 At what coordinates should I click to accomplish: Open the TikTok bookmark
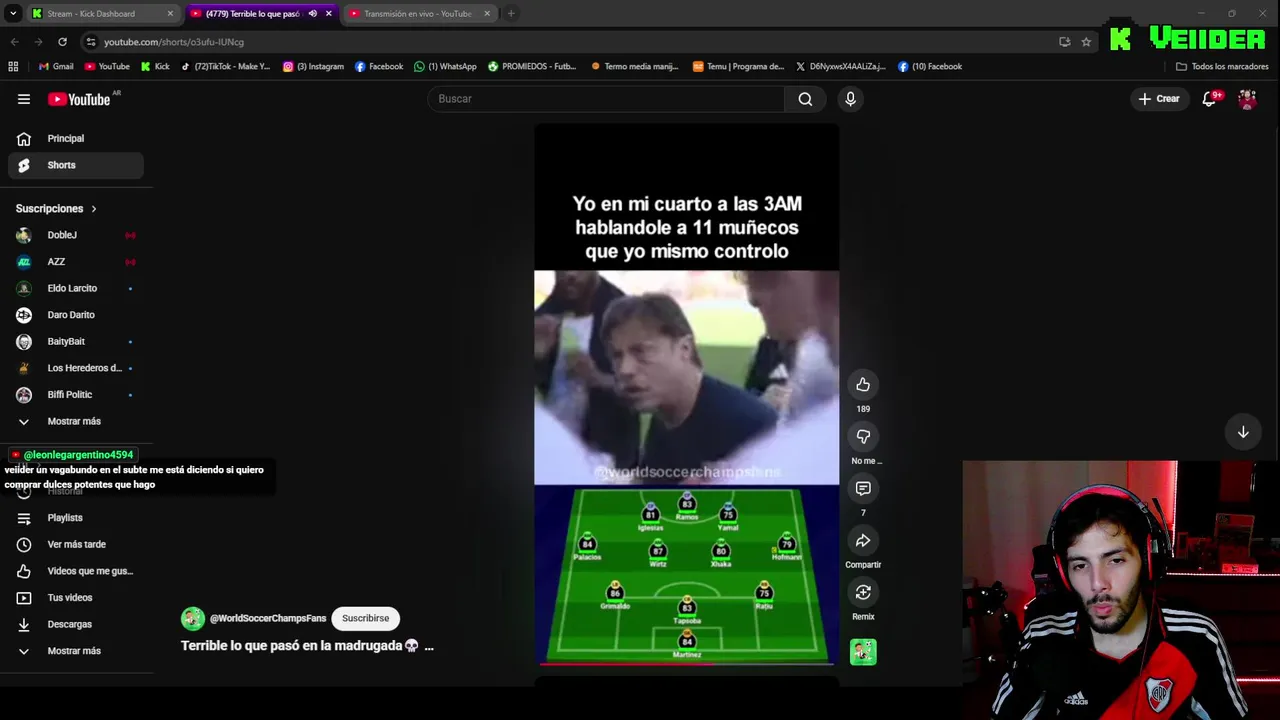click(225, 66)
